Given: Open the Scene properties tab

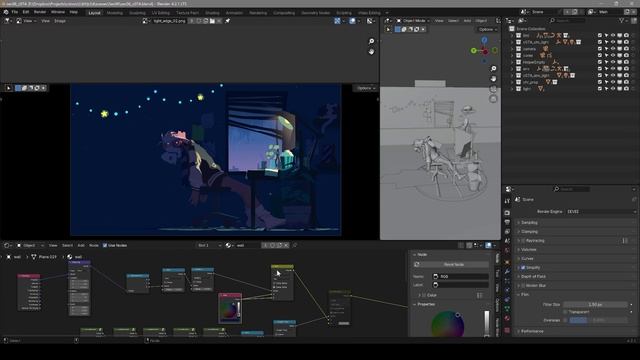Looking at the screenshot, I should tap(507, 241).
